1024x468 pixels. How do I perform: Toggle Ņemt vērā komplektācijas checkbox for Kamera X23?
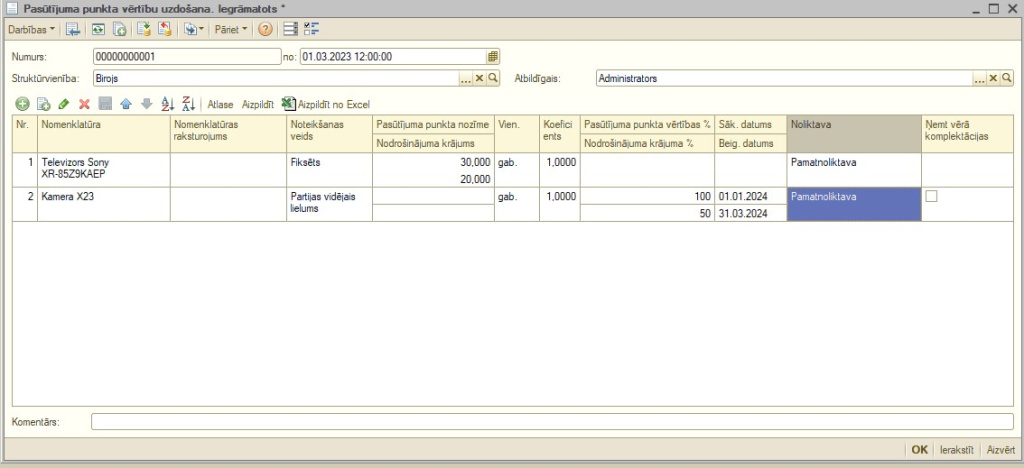pos(932,197)
